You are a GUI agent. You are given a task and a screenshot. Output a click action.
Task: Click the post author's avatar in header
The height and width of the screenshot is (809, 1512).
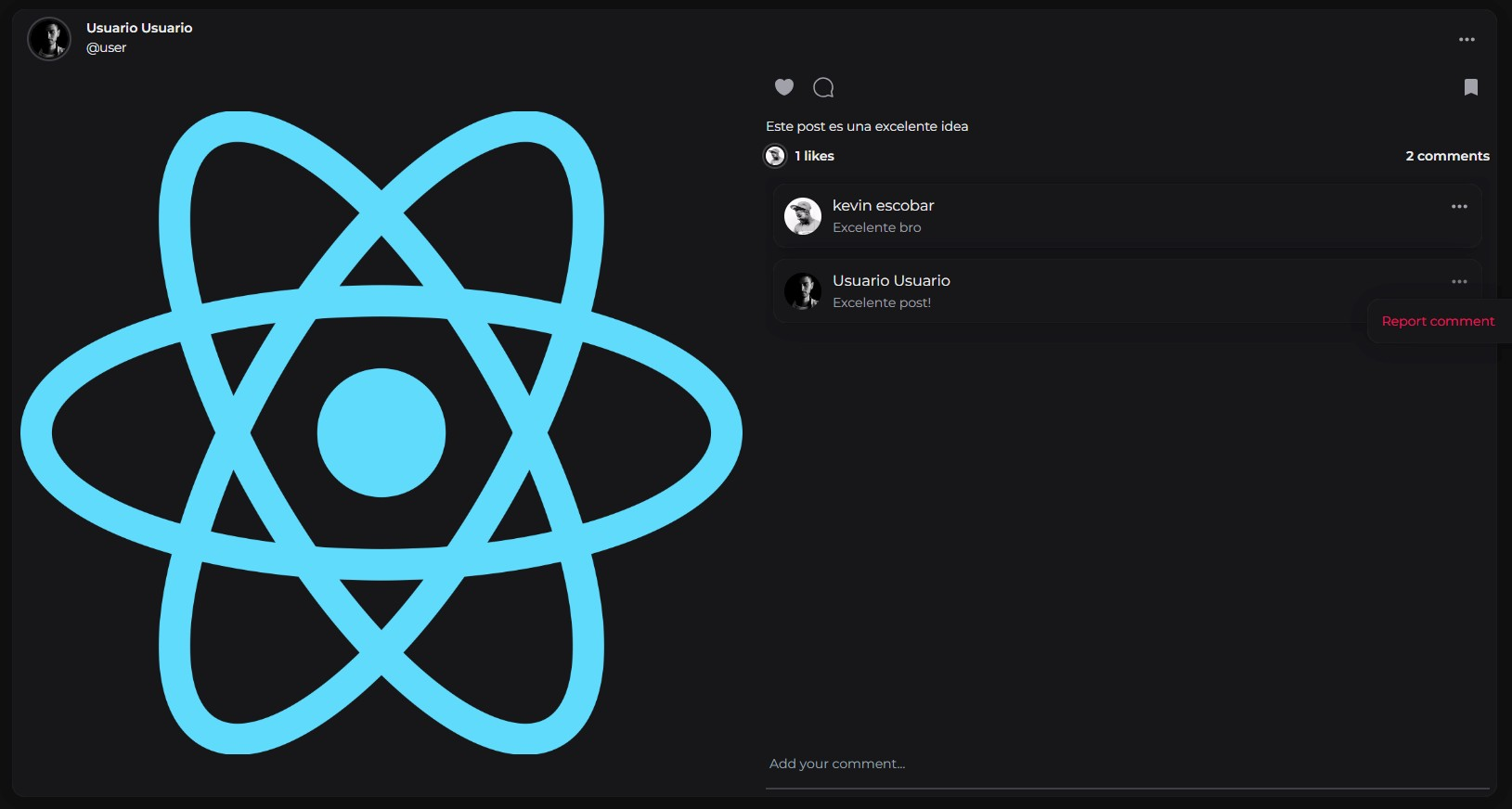point(49,39)
